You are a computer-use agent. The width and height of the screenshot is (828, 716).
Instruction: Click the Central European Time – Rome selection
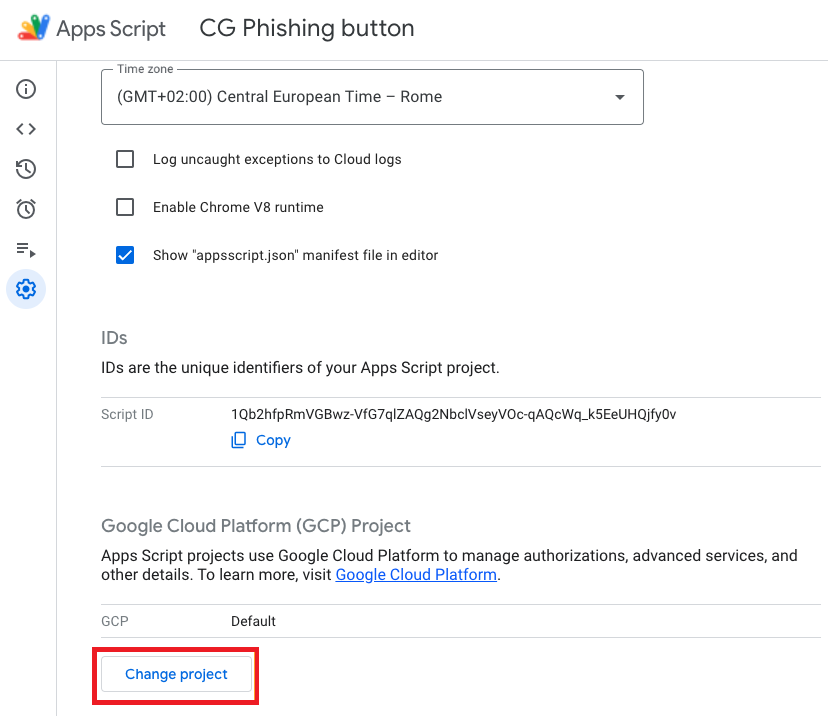(x=279, y=97)
